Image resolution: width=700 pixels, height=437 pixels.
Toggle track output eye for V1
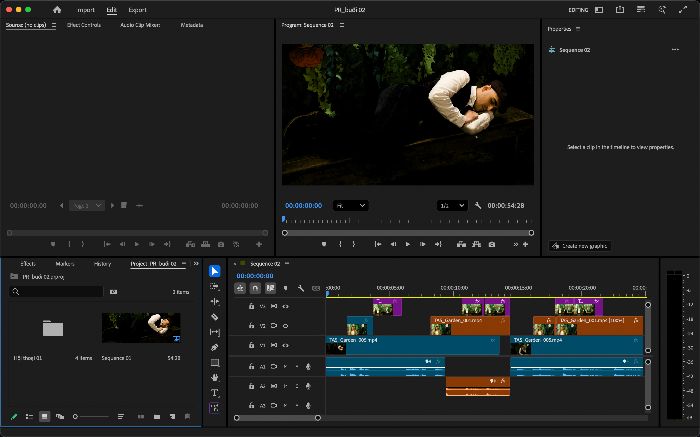285,345
